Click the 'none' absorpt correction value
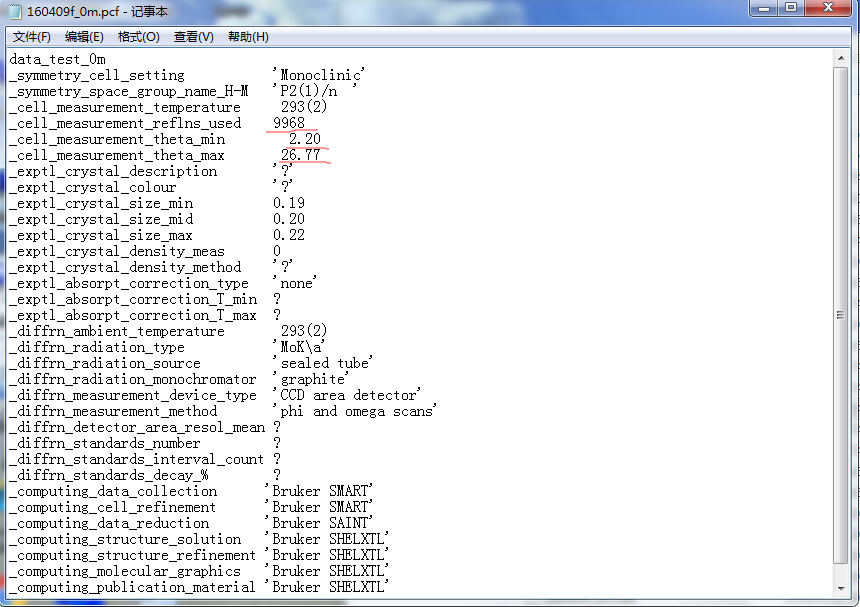The image size is (860, 607). coord(295,283)
